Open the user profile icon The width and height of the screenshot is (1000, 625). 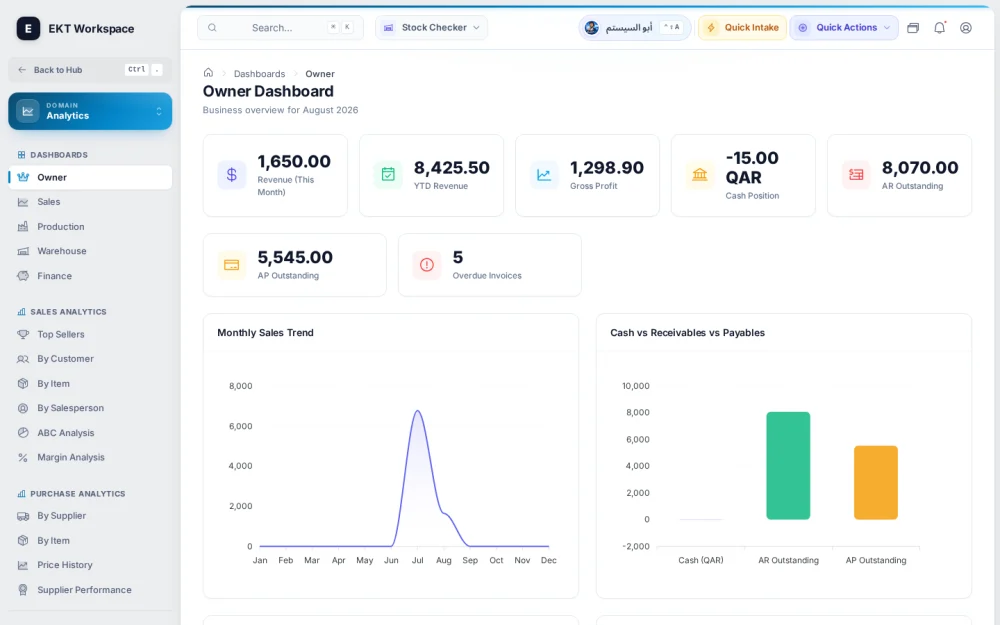click(966, 27)
